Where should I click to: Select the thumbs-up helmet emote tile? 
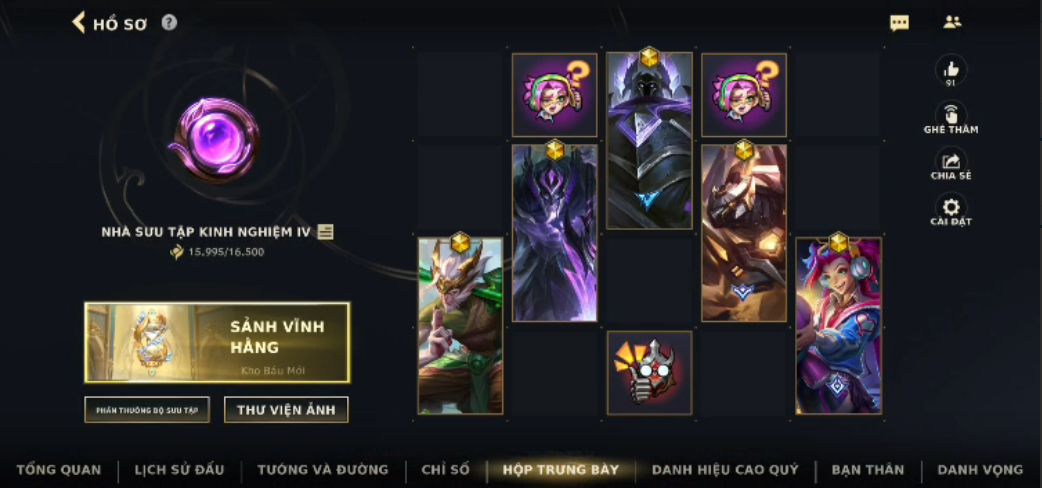pyautogui.click(x=649, y=372)
